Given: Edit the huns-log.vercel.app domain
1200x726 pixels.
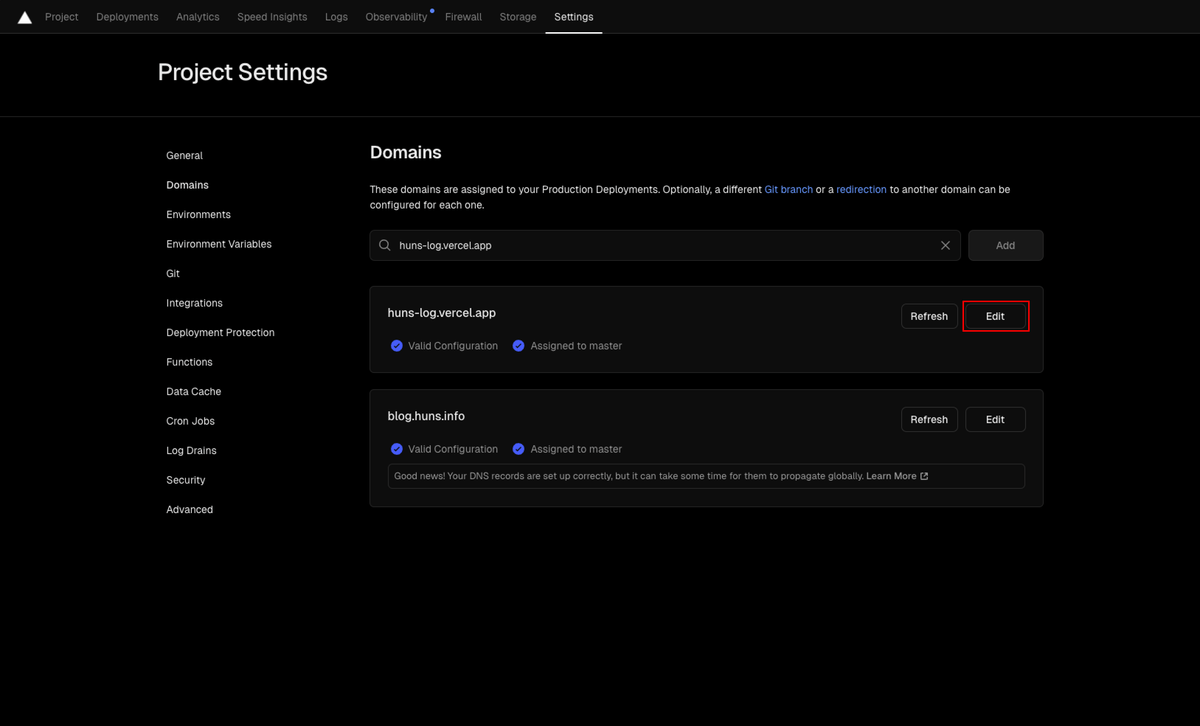Looking at the screenshot, I should point(995,316).
